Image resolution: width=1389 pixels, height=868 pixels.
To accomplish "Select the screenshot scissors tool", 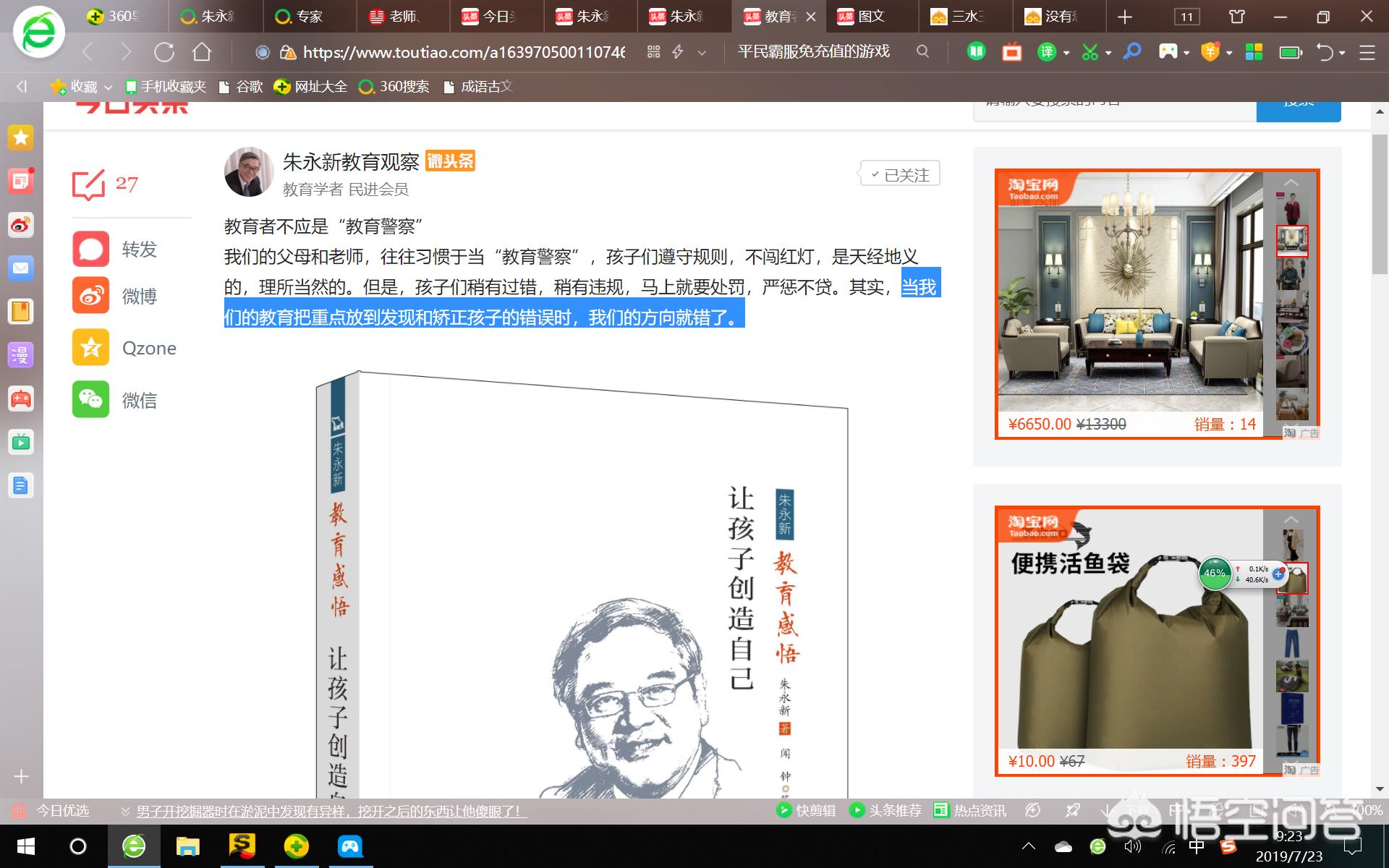I will pos(1090,52).
